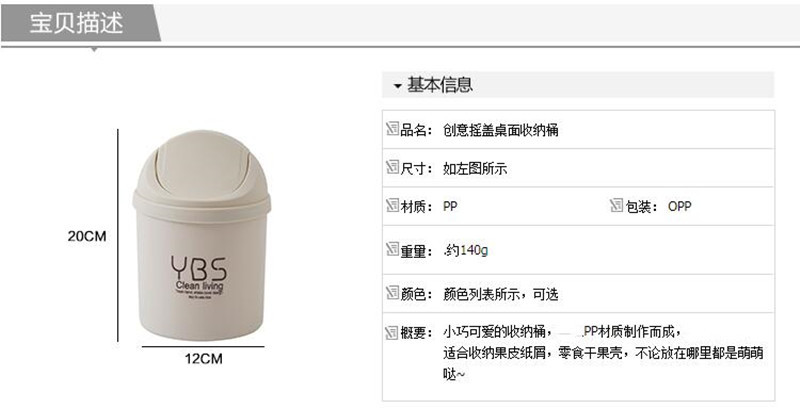Click the 颜色列表所示，可选 text
Viewport: 800px width, 408px height.
501,294
